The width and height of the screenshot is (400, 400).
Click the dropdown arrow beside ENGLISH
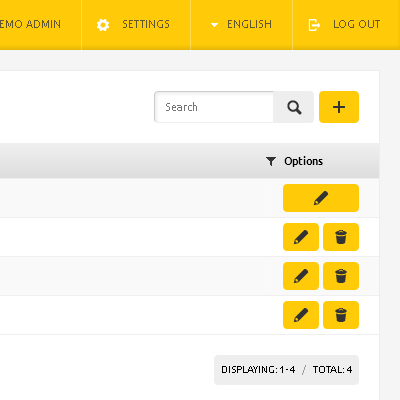pos(214,25)
